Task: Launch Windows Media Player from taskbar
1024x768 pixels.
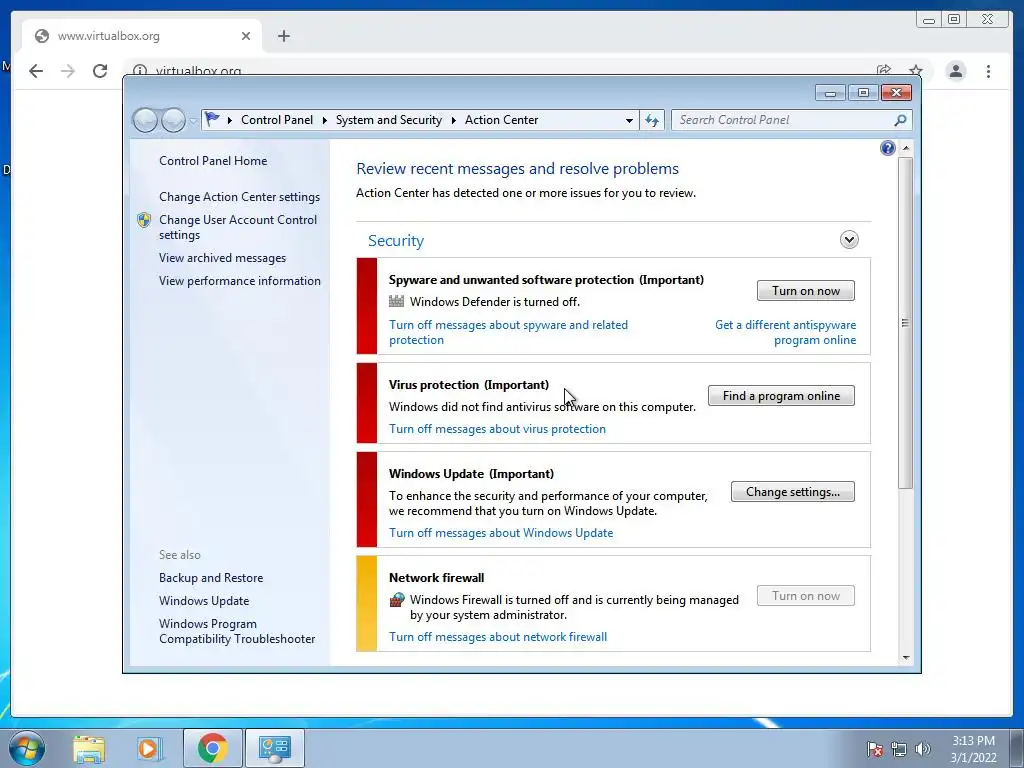Action: [150, 748]
